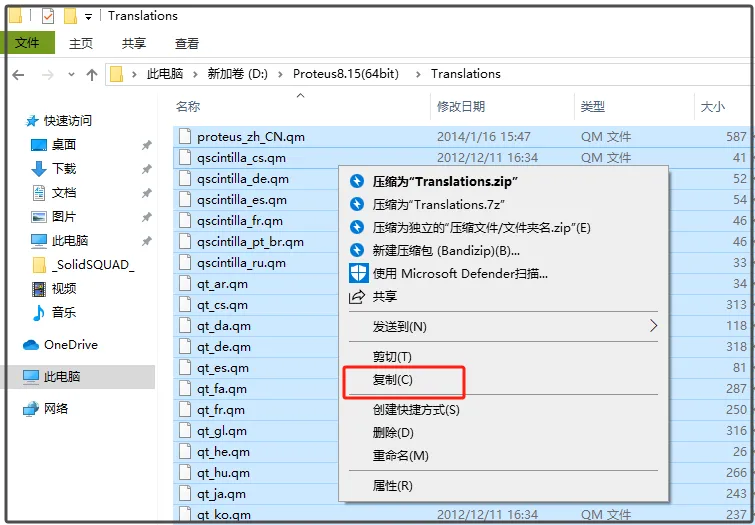
Task: Choose 剪切(T) from the context menu
Action: [x=503, y=357]
